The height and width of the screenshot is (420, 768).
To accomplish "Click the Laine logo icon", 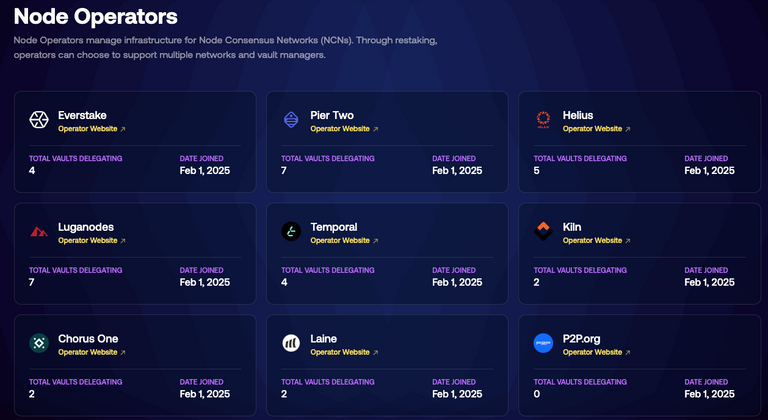I will pos(291,344).
